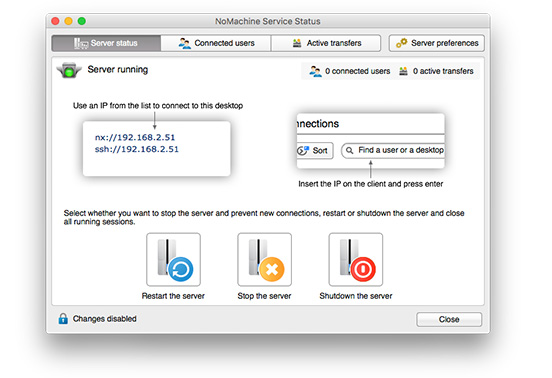Click the Restart the server icon
Screen dimensions: 552x378
pyautogui.click(x=174, y=259)
